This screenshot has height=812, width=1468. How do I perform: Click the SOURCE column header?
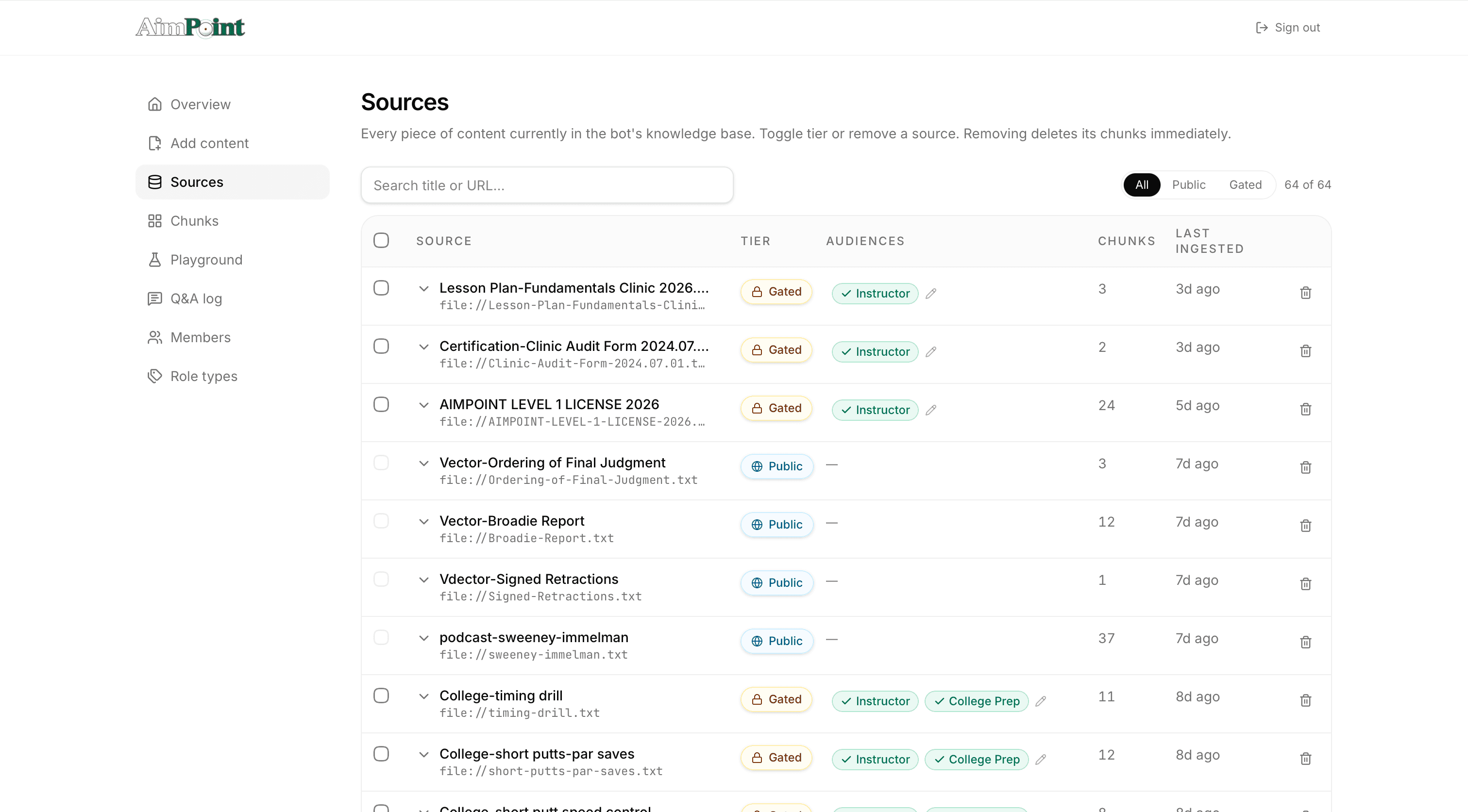click(x=444, y=241)
